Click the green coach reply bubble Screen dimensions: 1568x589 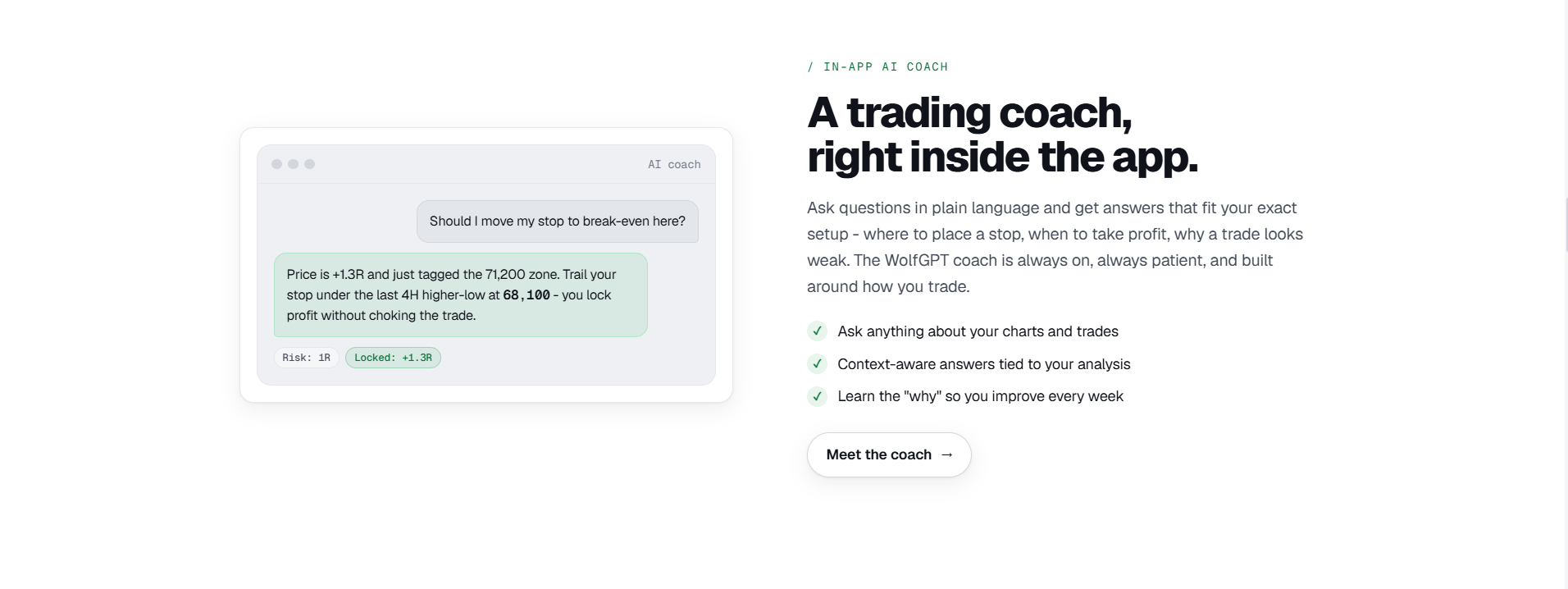(460, 294)
